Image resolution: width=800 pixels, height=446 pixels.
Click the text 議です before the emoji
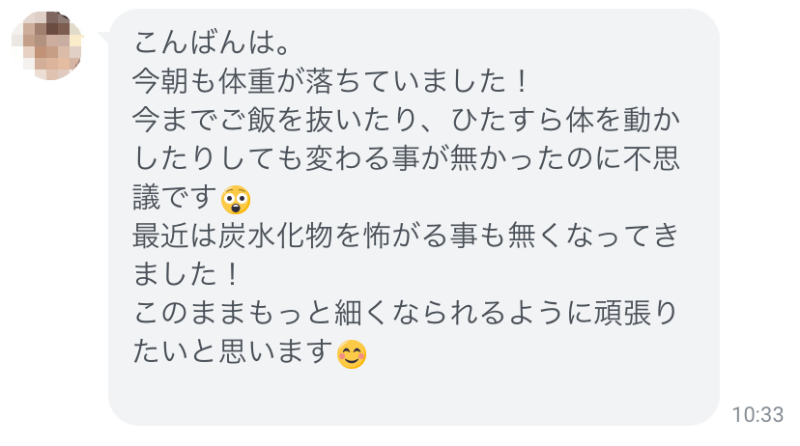[x=175, y=197]
